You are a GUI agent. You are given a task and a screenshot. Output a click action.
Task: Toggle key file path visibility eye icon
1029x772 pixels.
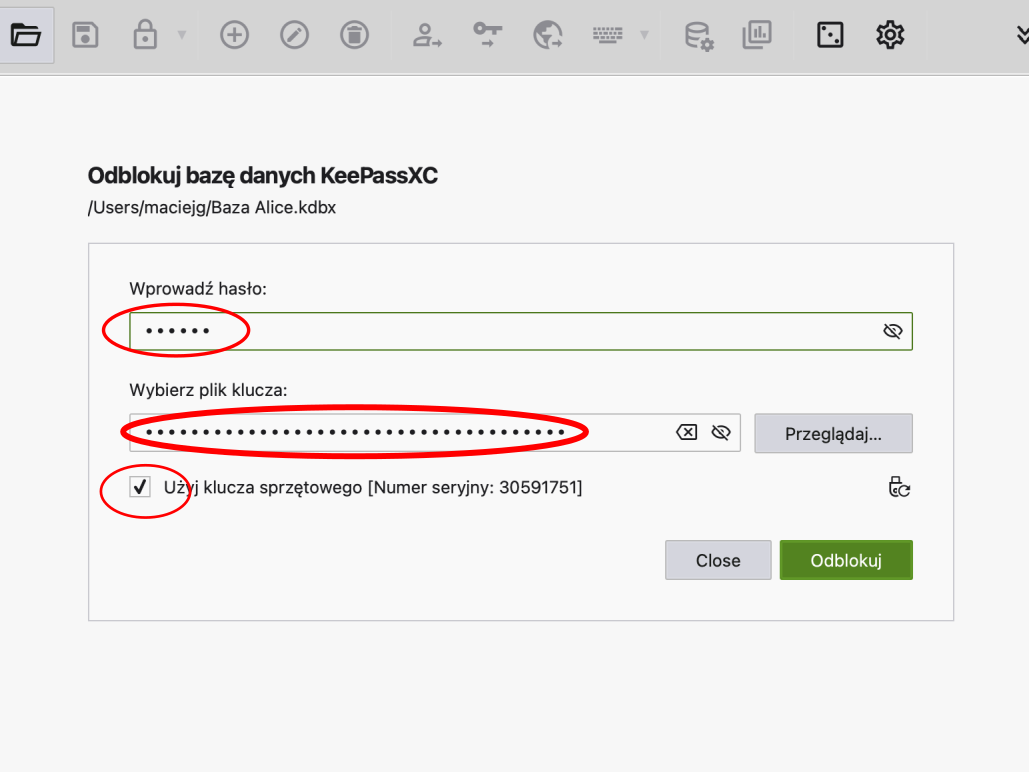click(x=720, y=432)
